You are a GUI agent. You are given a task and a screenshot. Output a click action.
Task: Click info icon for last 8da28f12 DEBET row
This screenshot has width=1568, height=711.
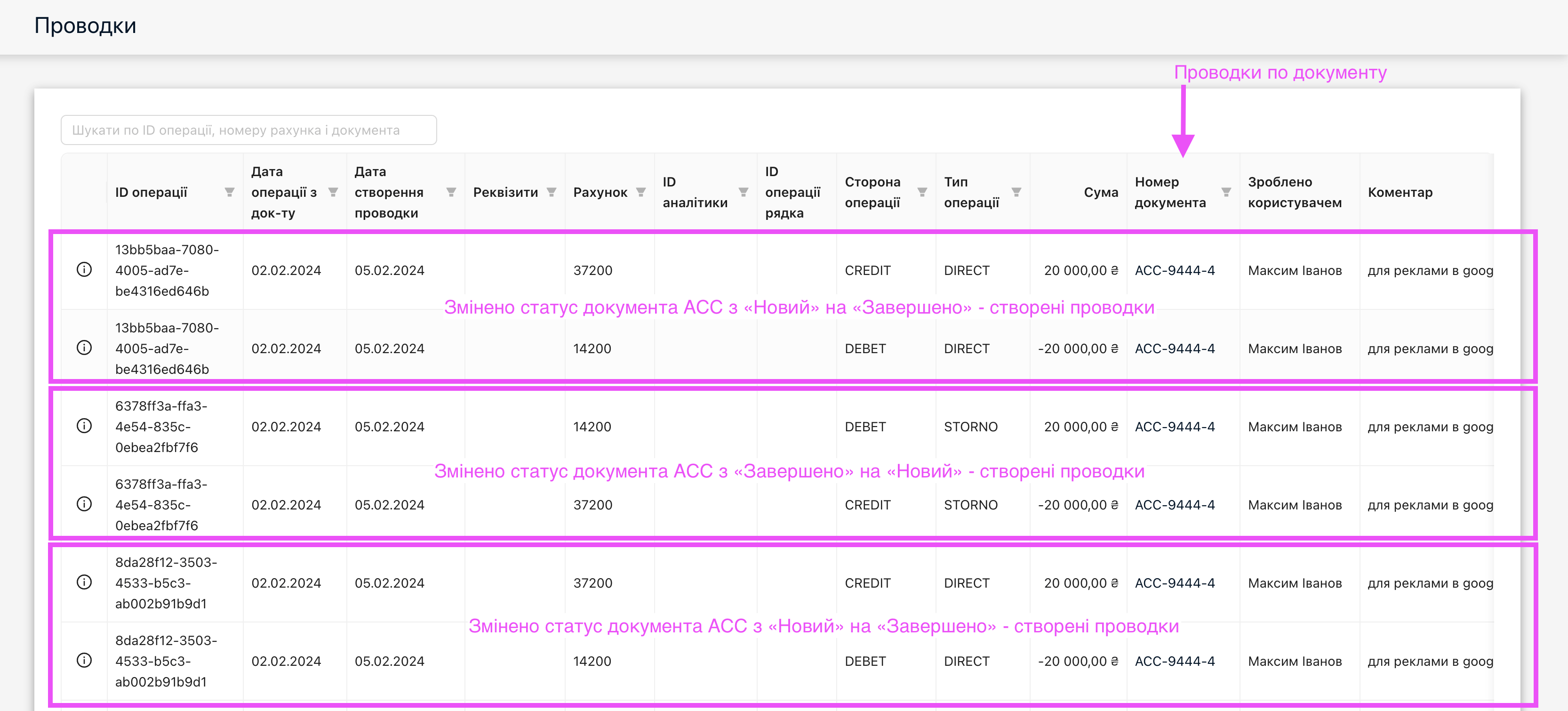[84, 661]
